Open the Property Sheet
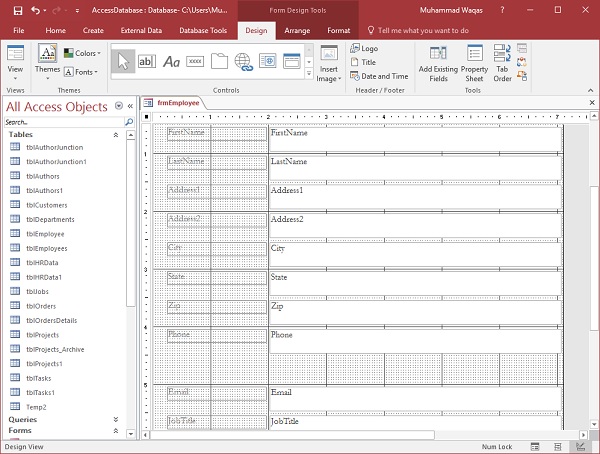 [474, 64]
